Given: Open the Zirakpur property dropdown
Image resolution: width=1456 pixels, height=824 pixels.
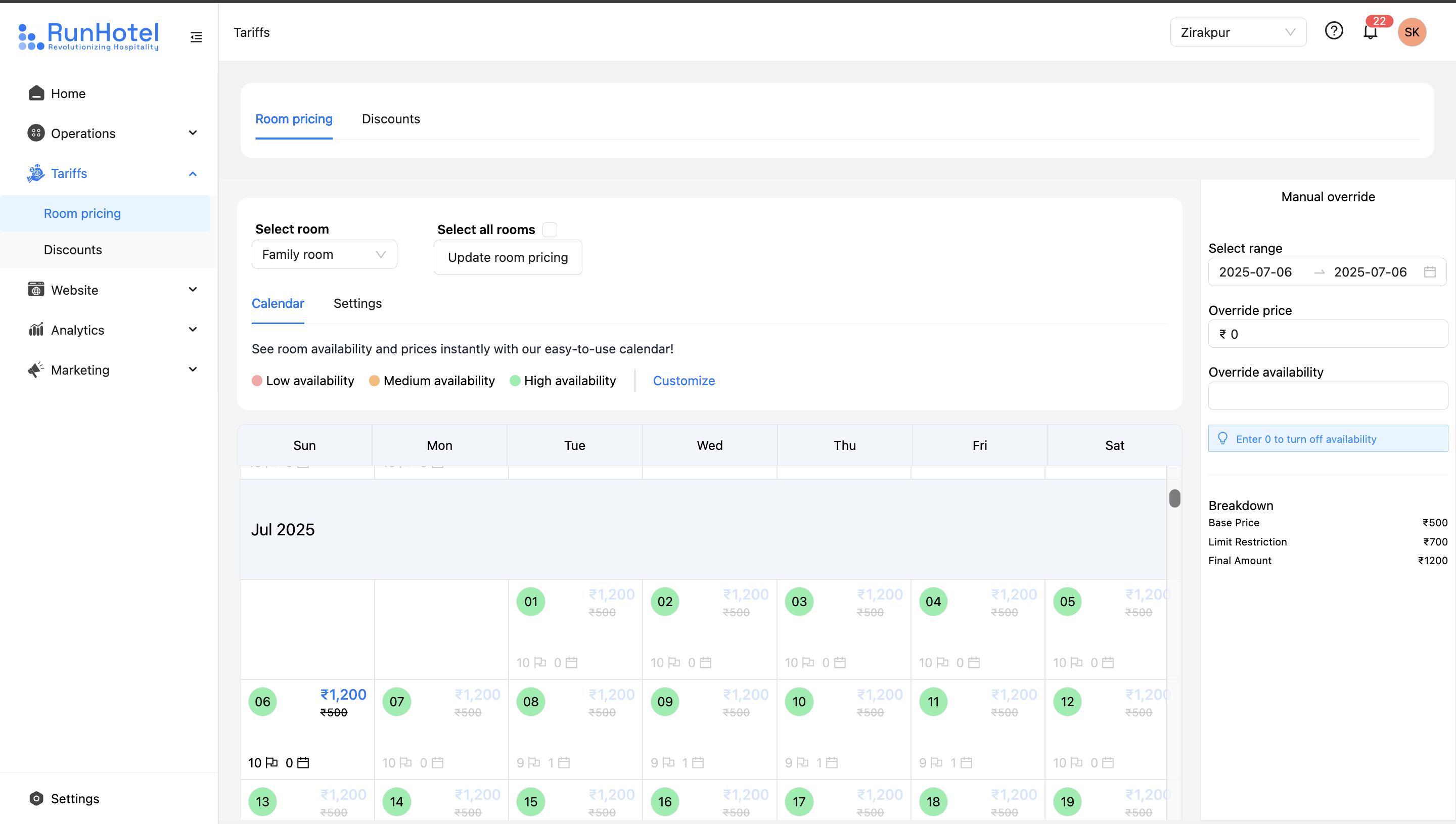Looking at the screenshot, I should point(1238,32).
